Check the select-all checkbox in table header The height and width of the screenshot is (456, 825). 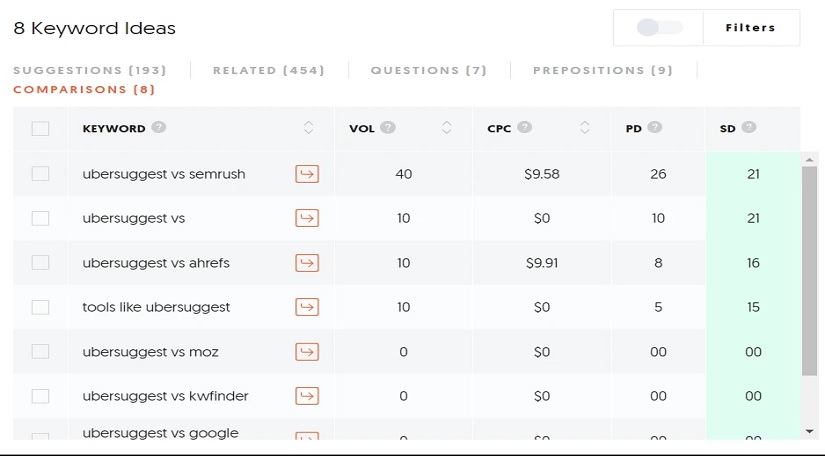tap(41, 128)
